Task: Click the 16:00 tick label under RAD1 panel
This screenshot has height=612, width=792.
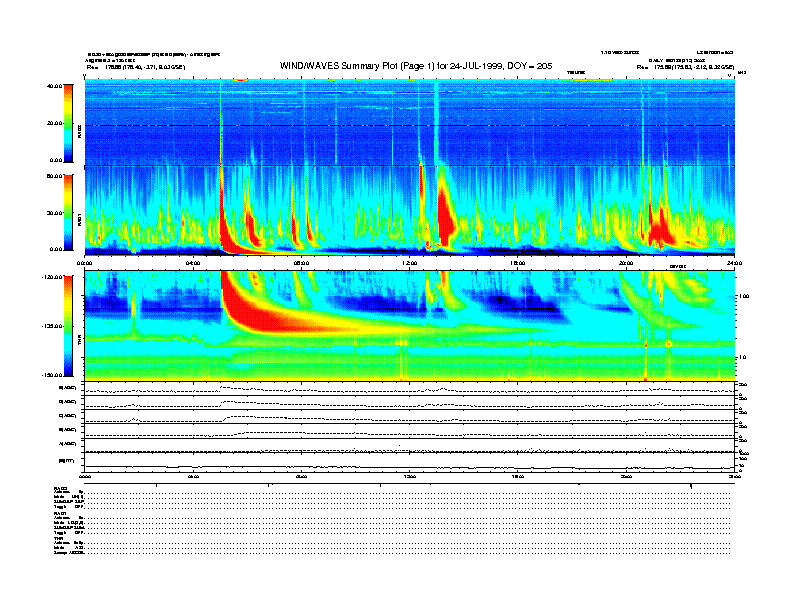Action: coord(518,263)
